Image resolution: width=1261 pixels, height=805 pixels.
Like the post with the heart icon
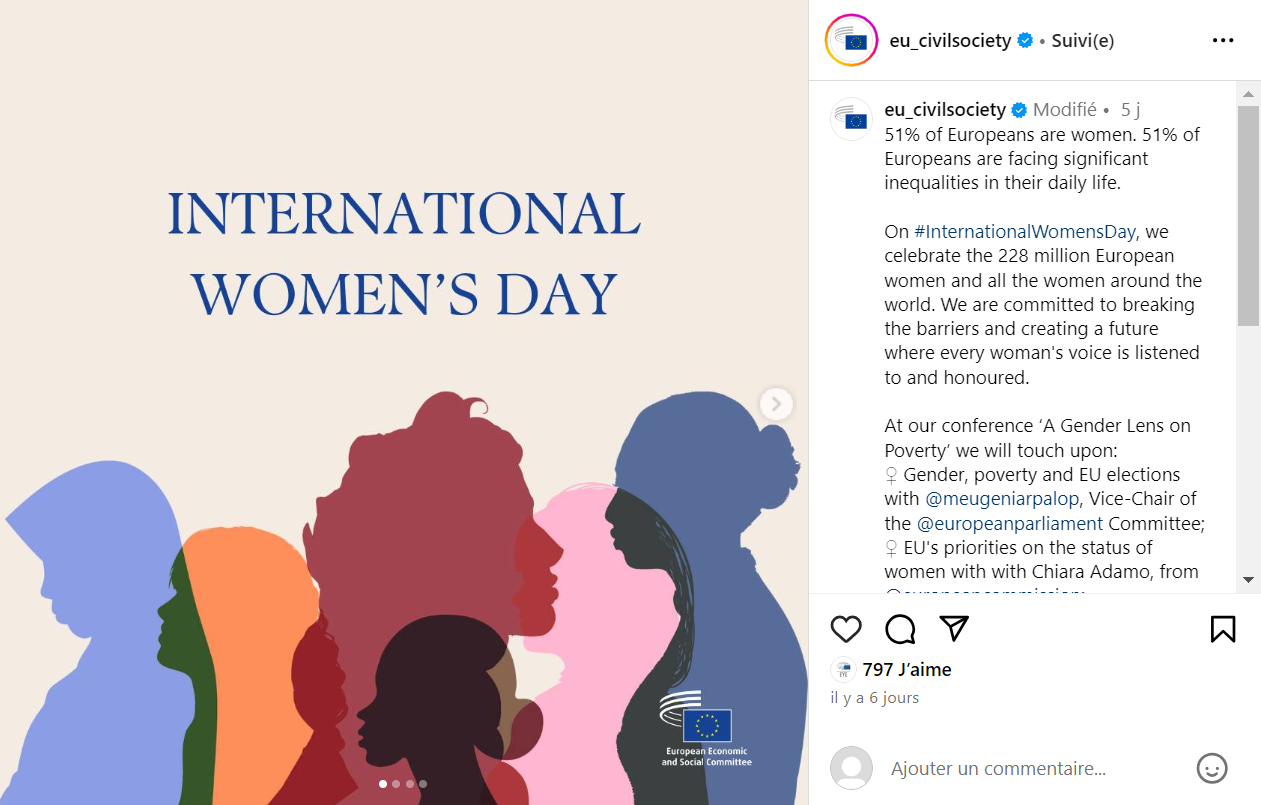[x=846, y=629]
